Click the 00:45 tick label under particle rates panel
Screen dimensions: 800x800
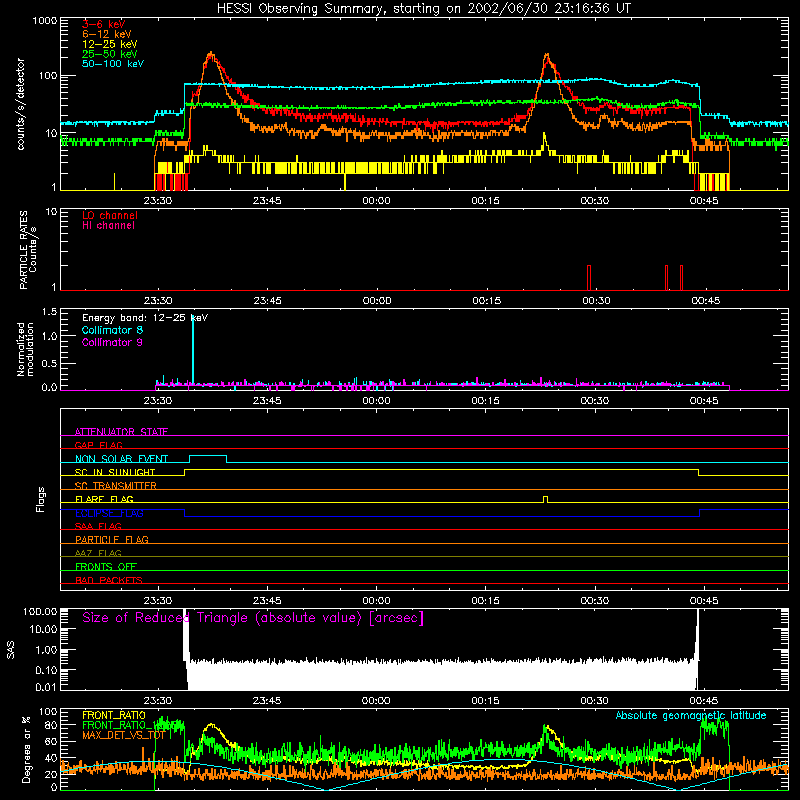point(706,301)
